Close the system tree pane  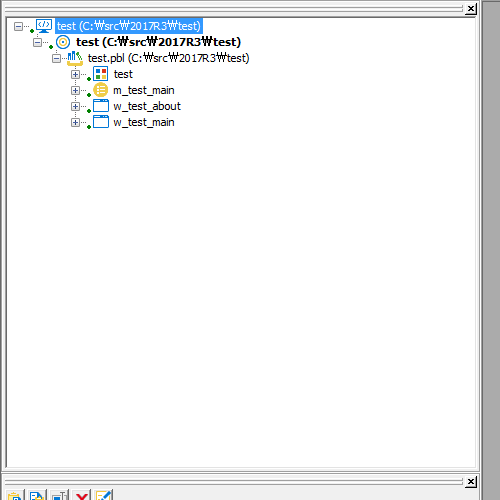471,9
